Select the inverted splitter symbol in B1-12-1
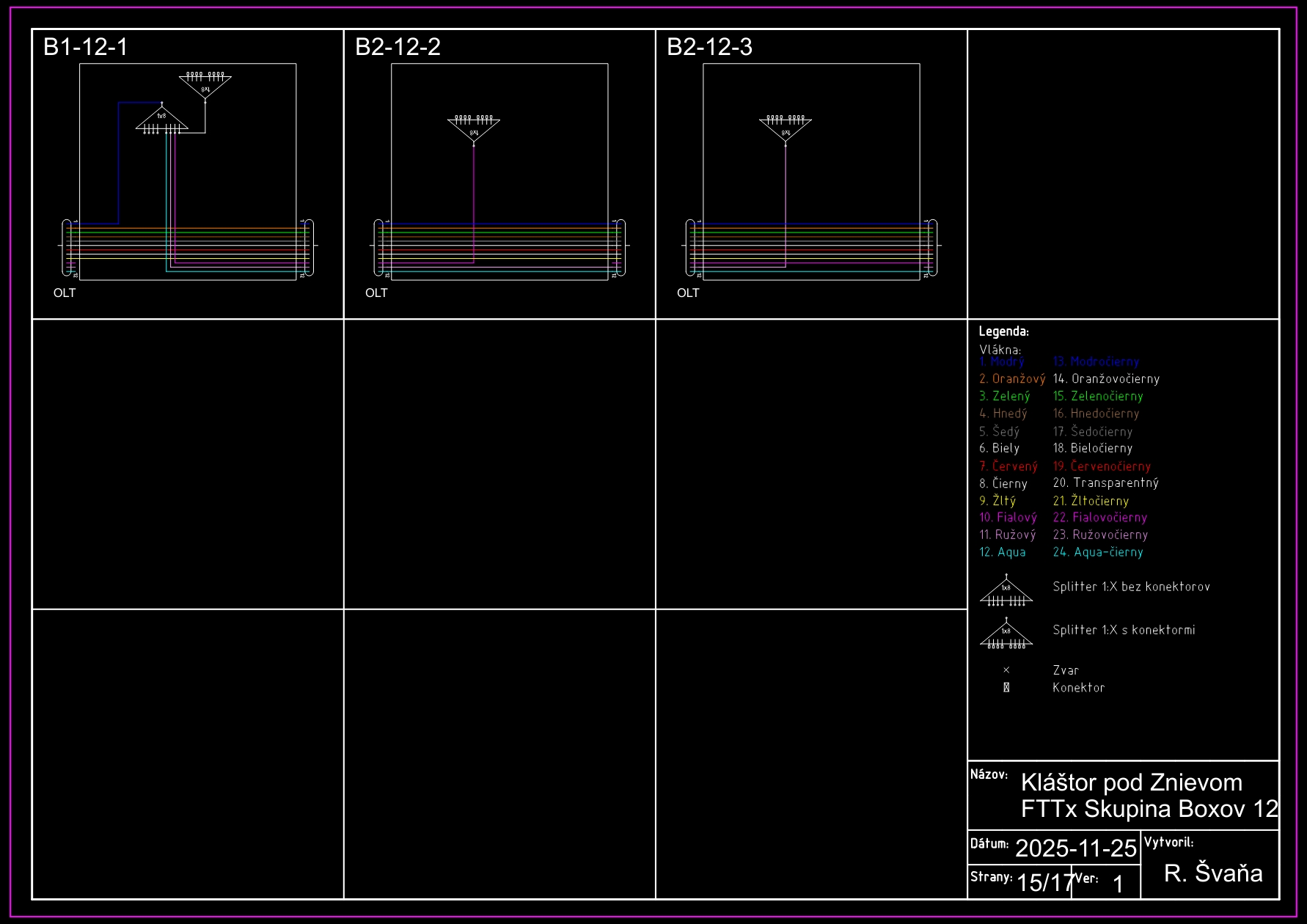This screenshot has height=924, width=1307. (205, 84)
